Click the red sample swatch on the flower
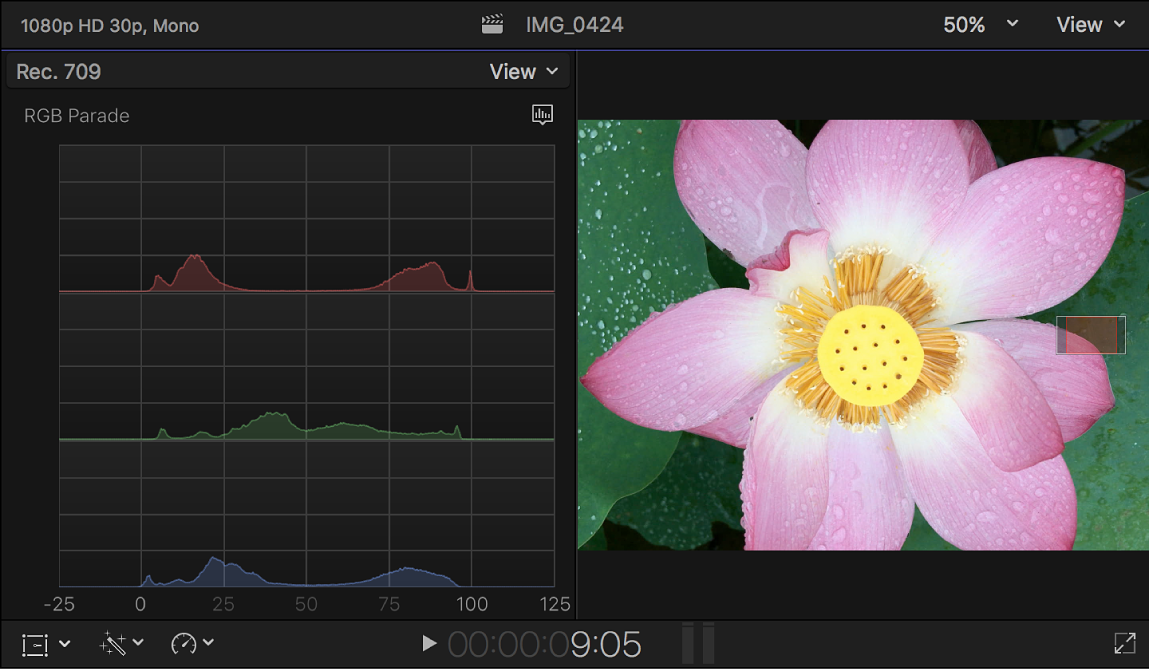Viewport: 1149px width, 670px height. click(1090, 335)
